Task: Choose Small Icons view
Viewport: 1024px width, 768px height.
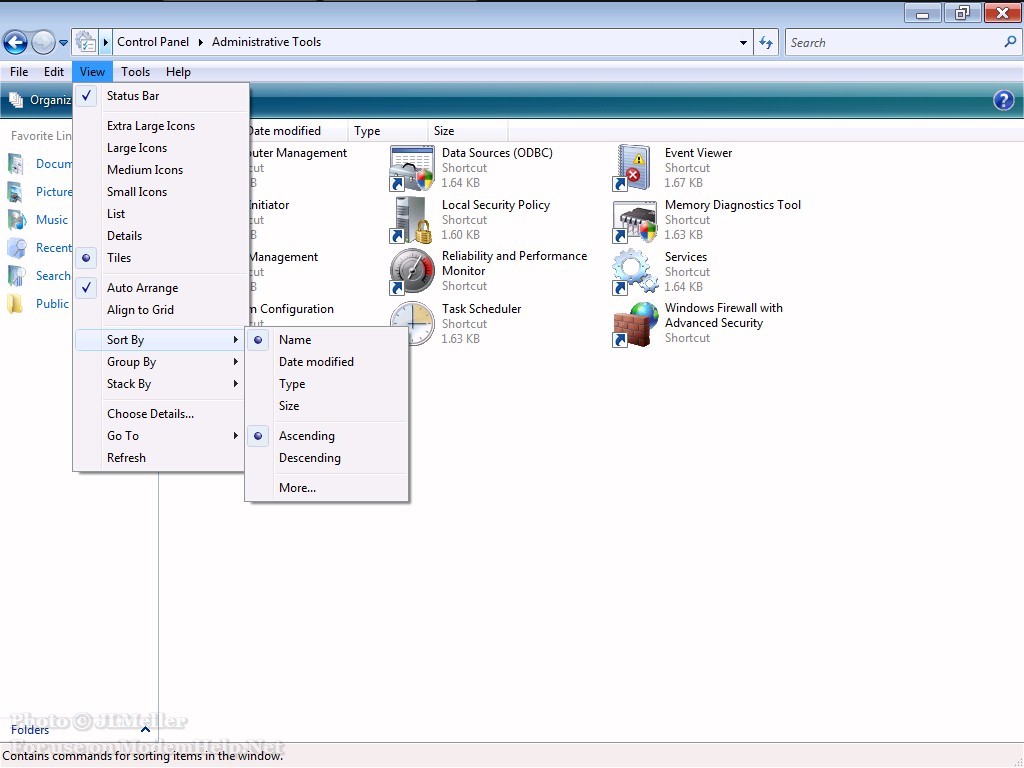Action: click(x=161, y=192)
